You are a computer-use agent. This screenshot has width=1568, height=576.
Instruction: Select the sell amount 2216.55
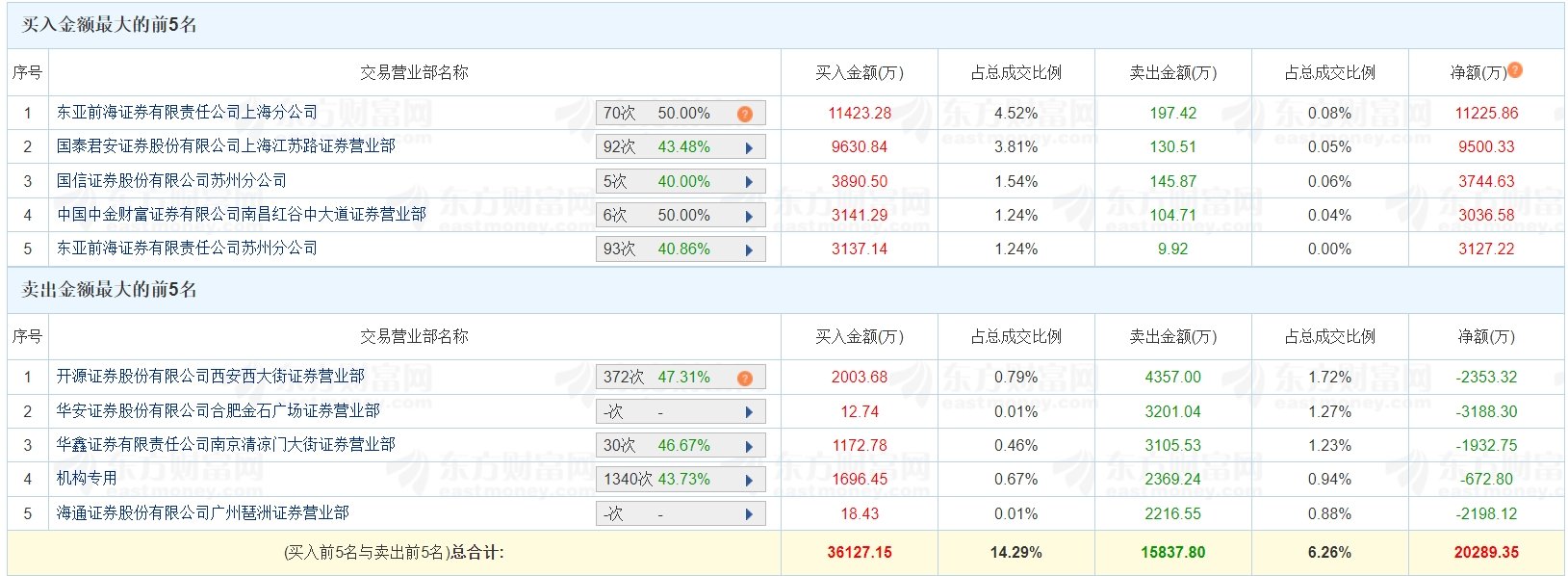pyautogui.click(x=1173, y=514)
